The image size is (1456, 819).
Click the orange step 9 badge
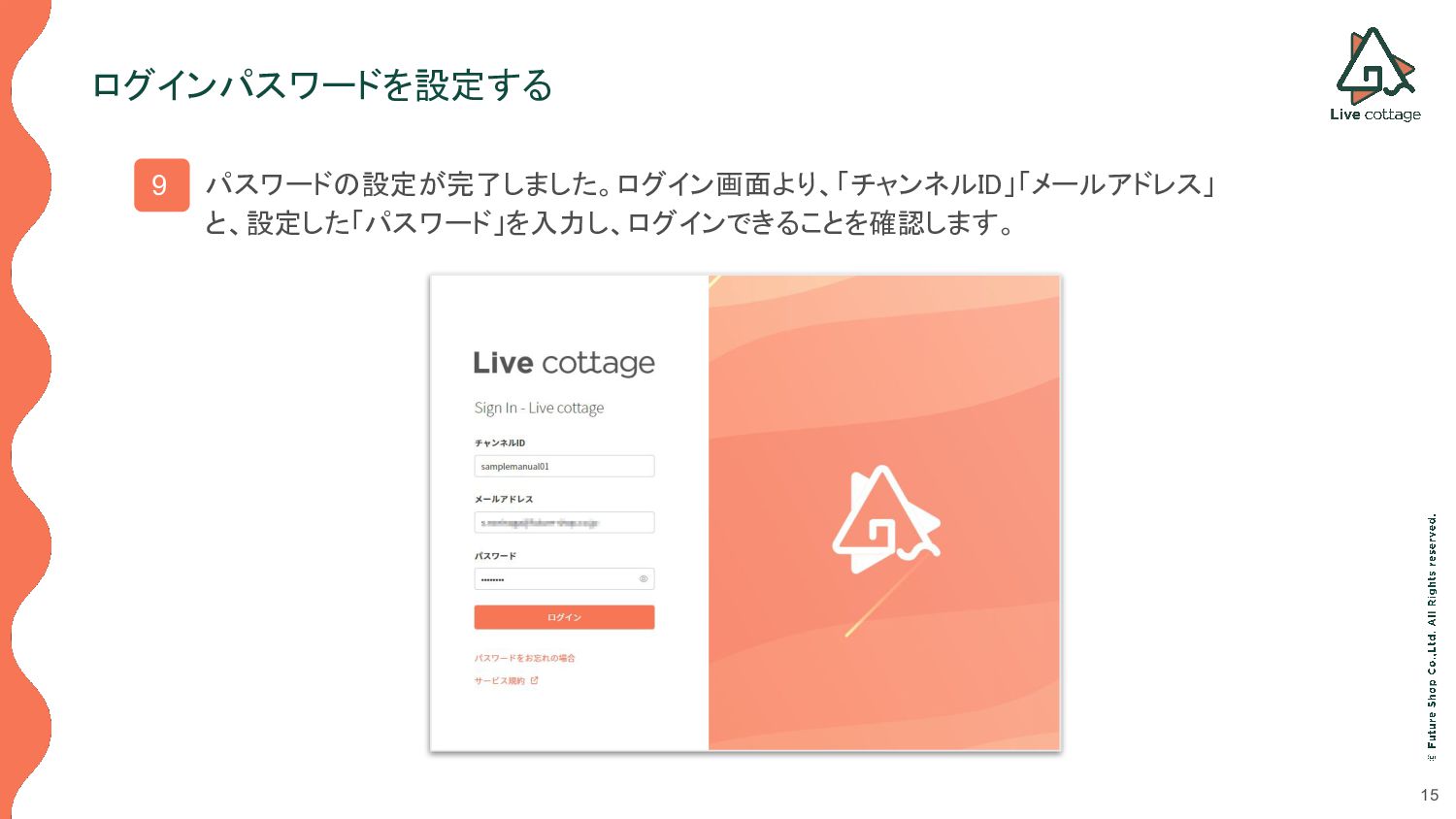click(x=161, y=185)
